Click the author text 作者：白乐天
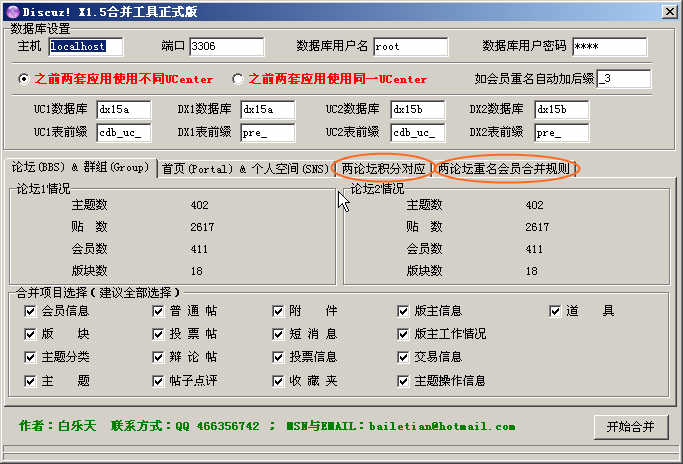 57,426
